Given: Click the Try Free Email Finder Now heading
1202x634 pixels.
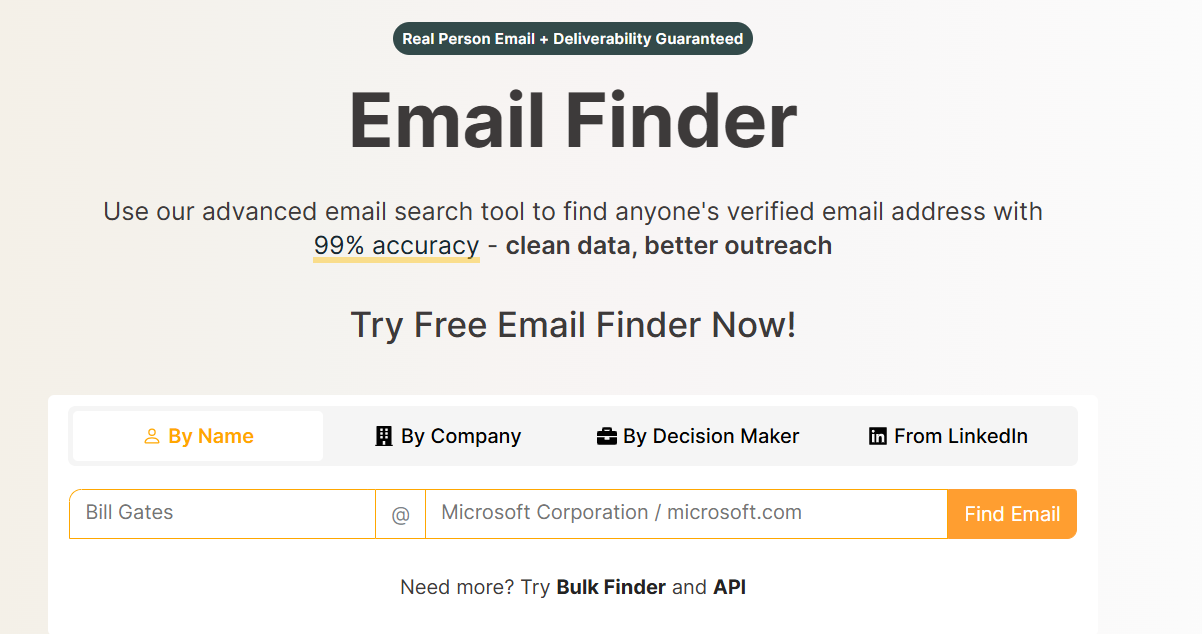Looking at the screenshot, I should coord(572,325).
